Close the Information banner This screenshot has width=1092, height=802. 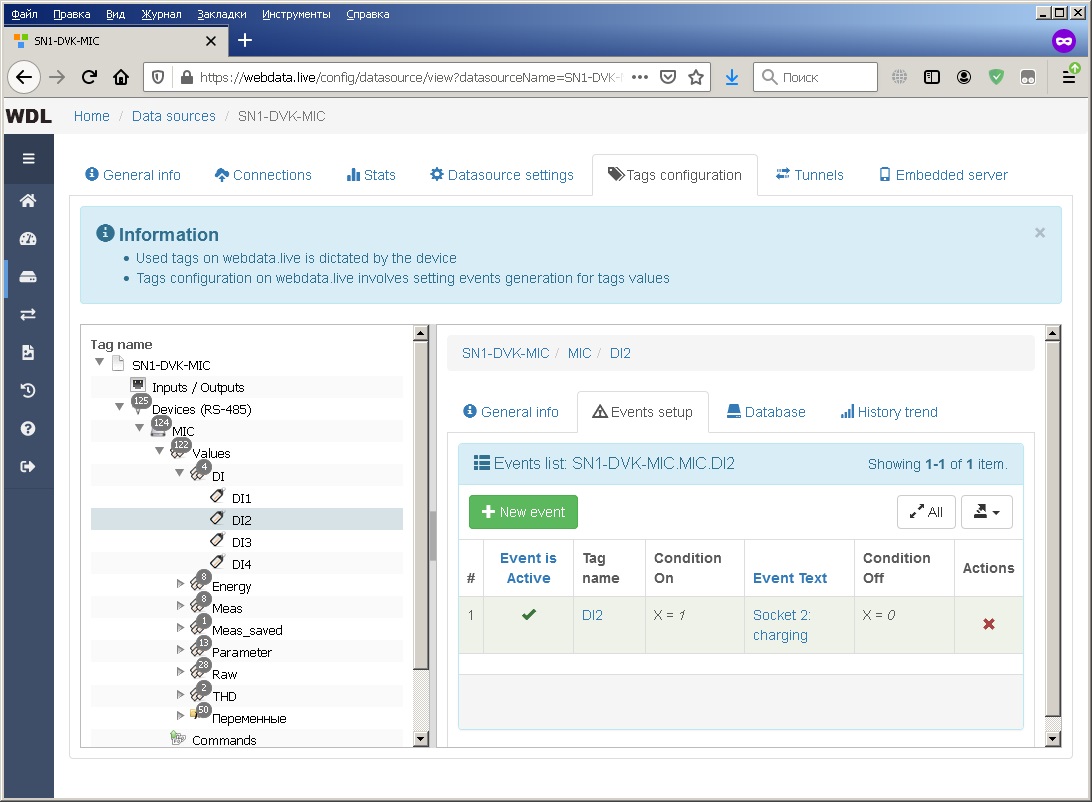1039,233
